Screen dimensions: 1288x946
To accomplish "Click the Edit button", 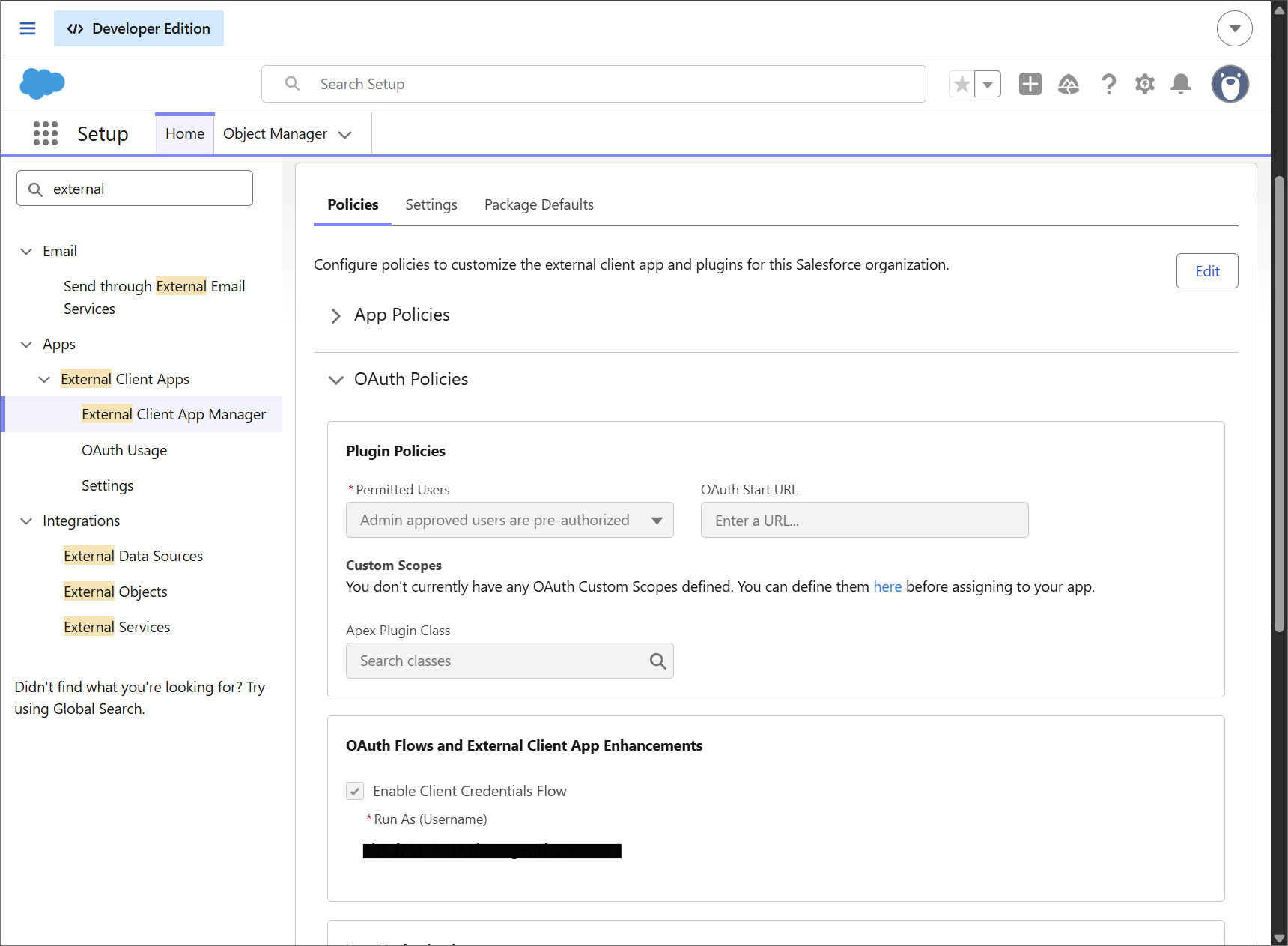I will click(1207, 271).
